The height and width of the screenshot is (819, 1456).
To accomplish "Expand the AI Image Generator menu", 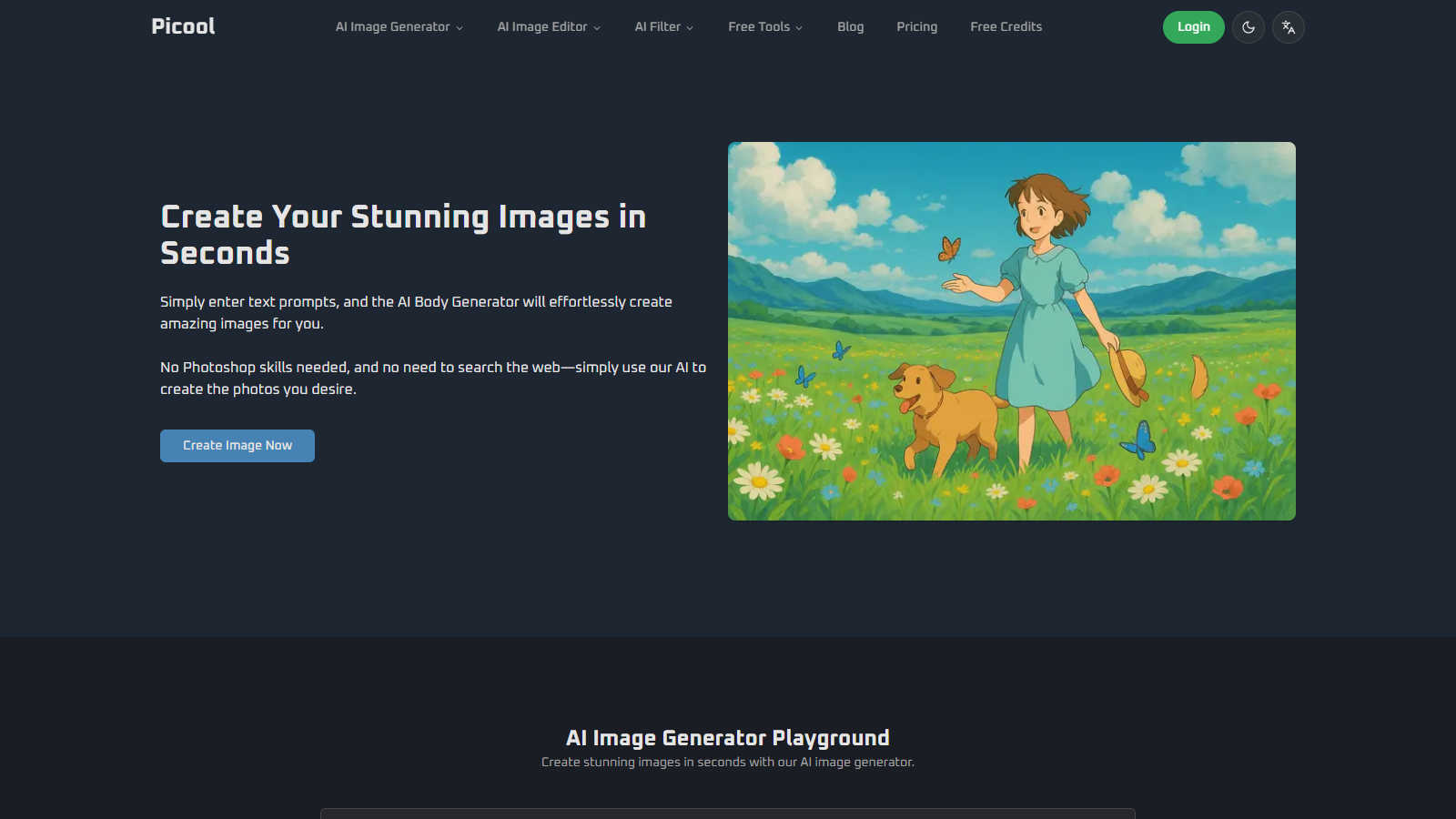I will pos(399,27).
